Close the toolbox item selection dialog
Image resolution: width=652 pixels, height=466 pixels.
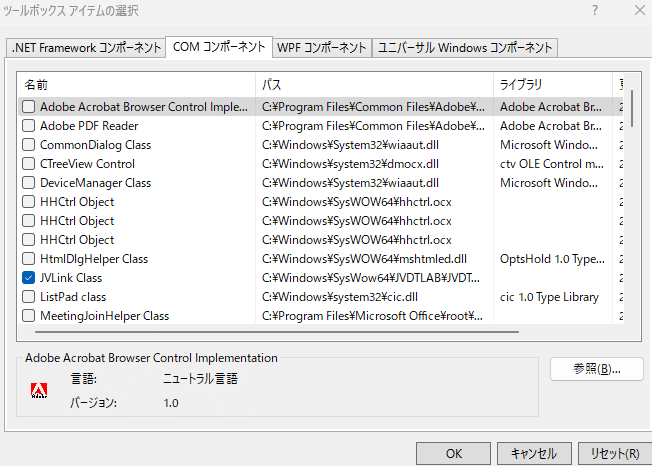(x=640, y=10)
